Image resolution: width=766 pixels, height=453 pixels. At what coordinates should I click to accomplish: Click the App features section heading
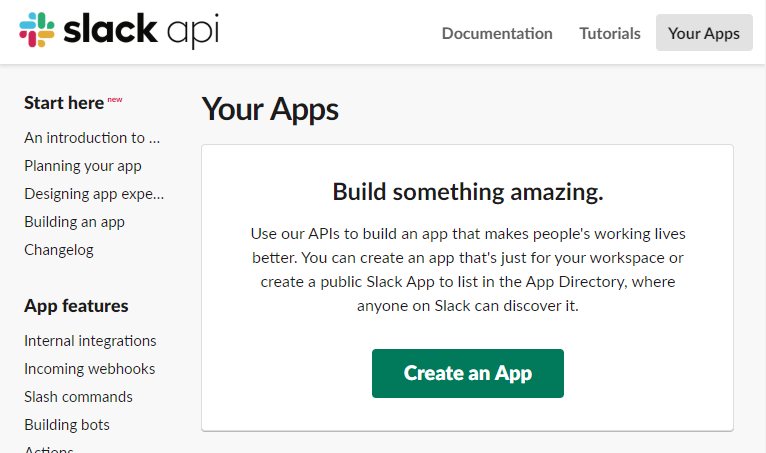pos(76,306)
